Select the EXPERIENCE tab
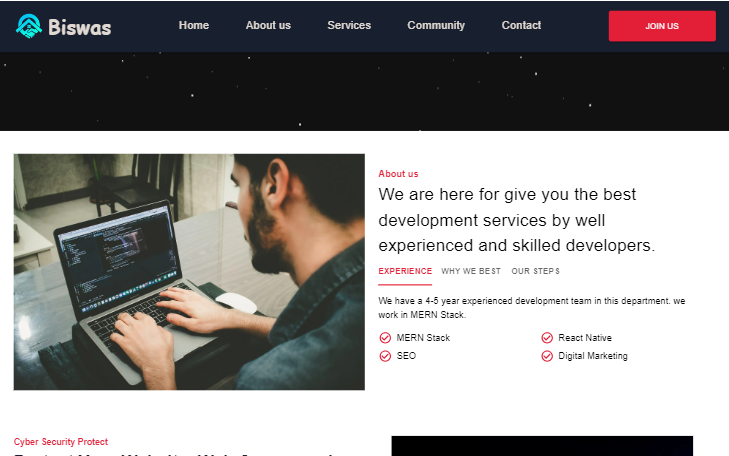Viewport: 729px width, 456px height. tap(405, 271)
